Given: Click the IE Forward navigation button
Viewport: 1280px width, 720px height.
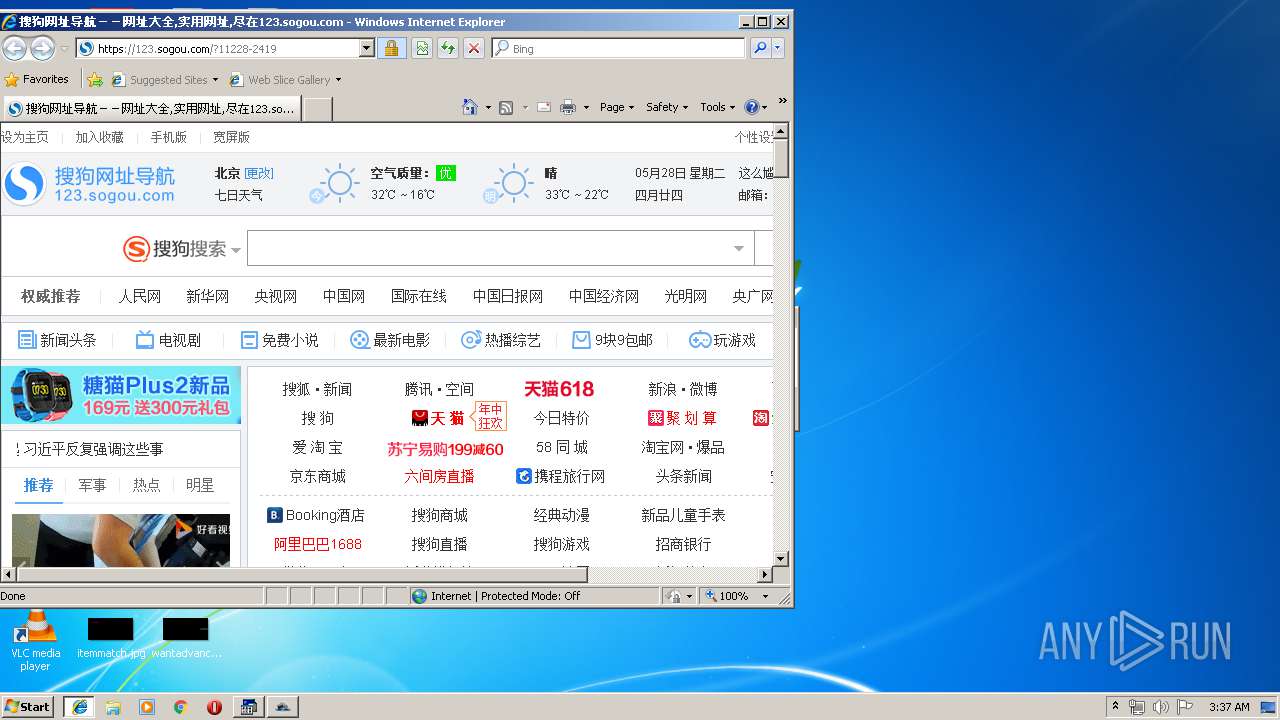Looking at the screenshot, I should click(x=42, y=48).
